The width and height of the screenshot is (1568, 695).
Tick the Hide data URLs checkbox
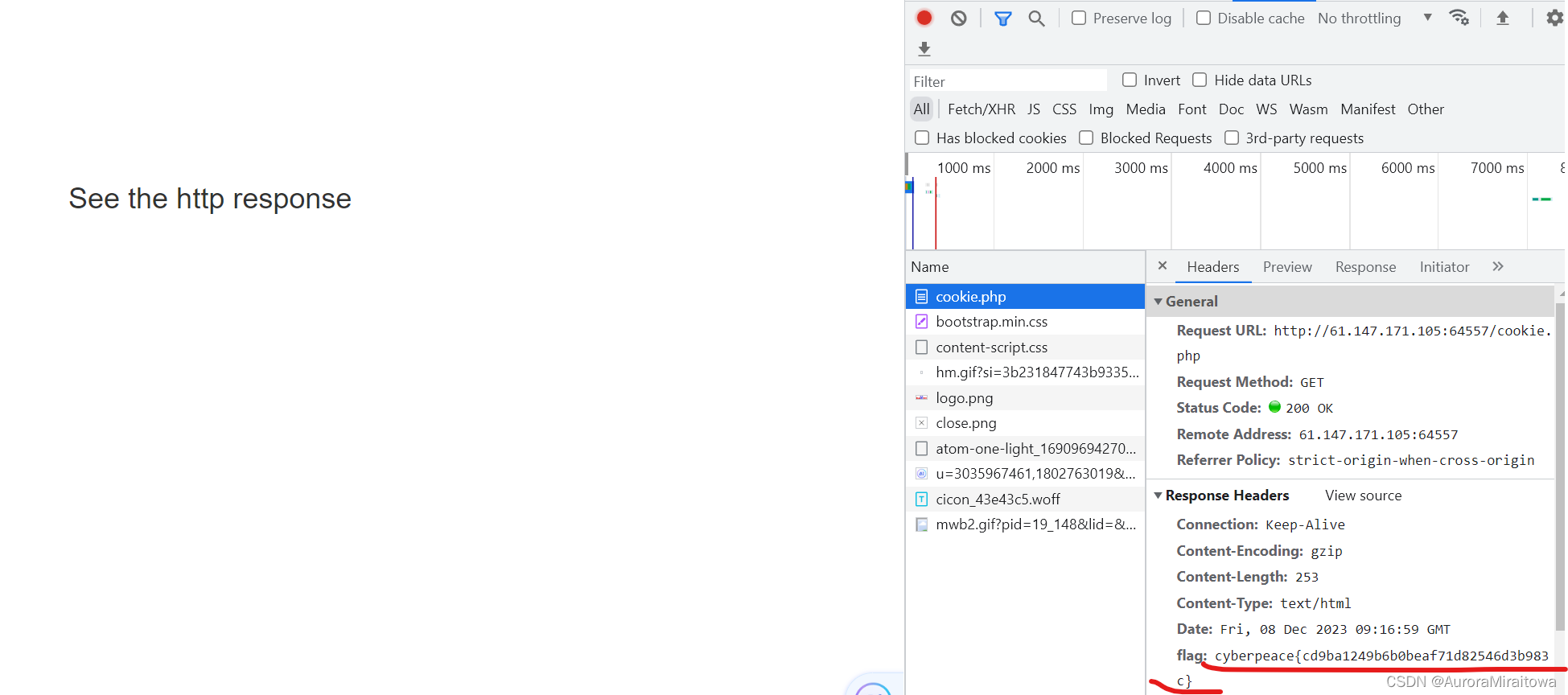point(1200,80)
